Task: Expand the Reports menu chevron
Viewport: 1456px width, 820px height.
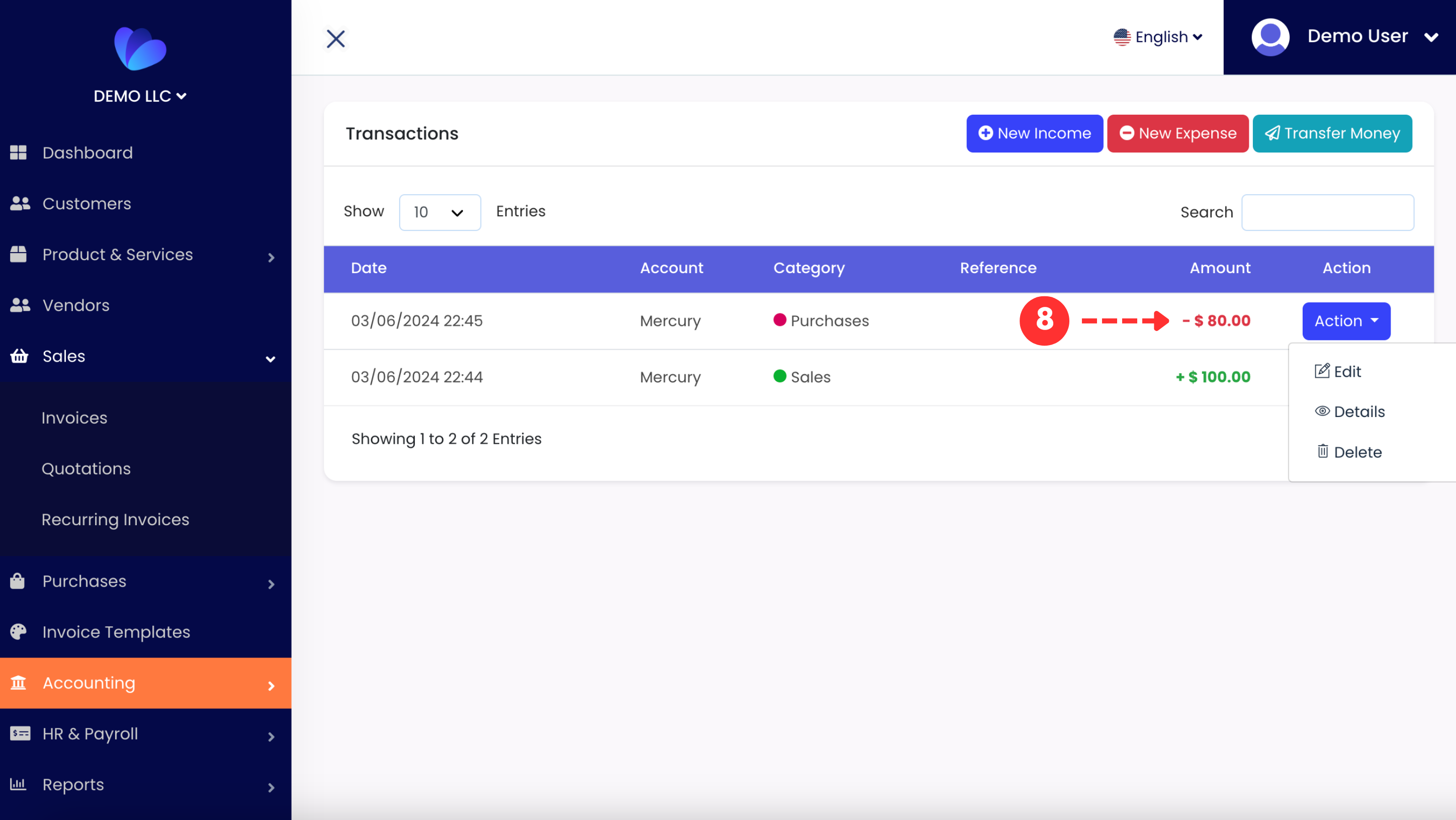Action: (271, 787)
